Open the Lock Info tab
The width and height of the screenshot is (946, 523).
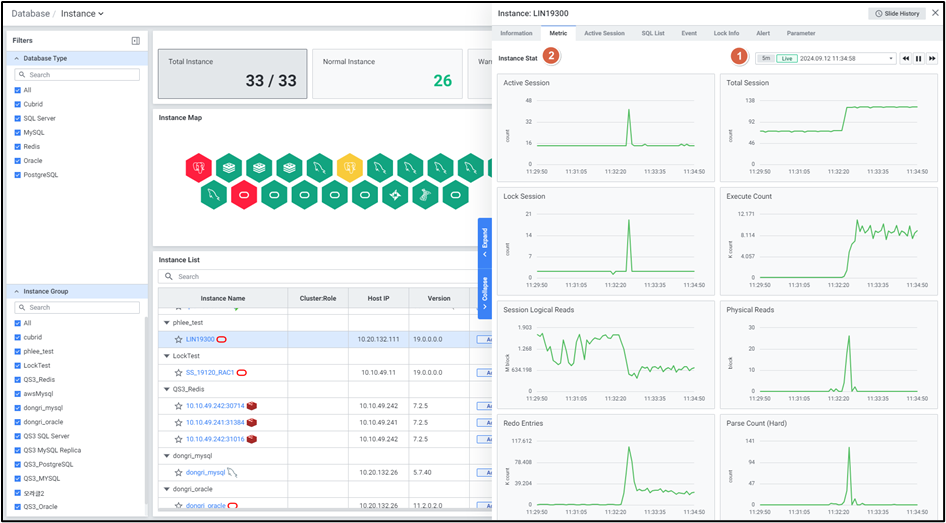pyautogui.click(x=726, y=33)
